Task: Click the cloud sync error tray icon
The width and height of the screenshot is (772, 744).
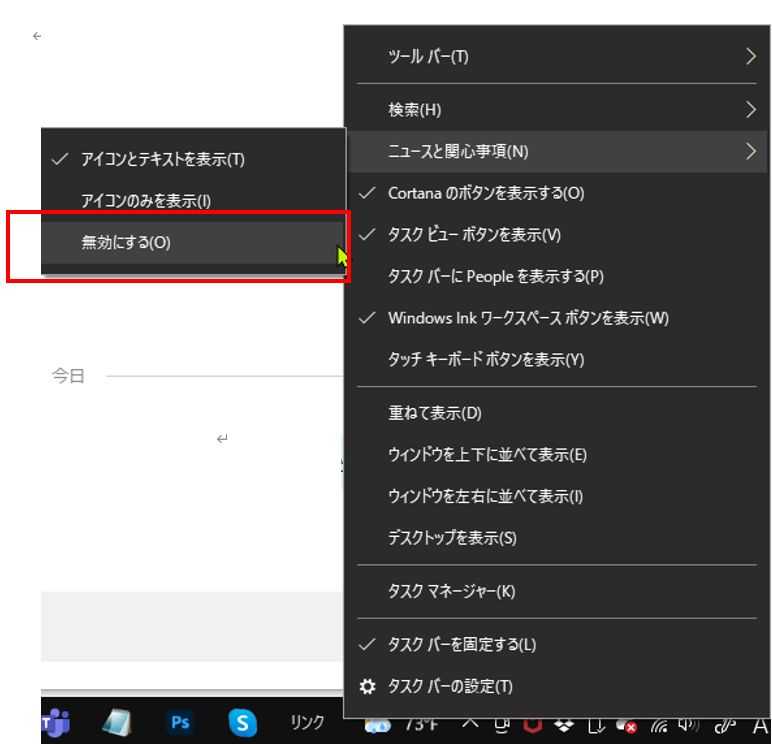Action: point(626,726)
